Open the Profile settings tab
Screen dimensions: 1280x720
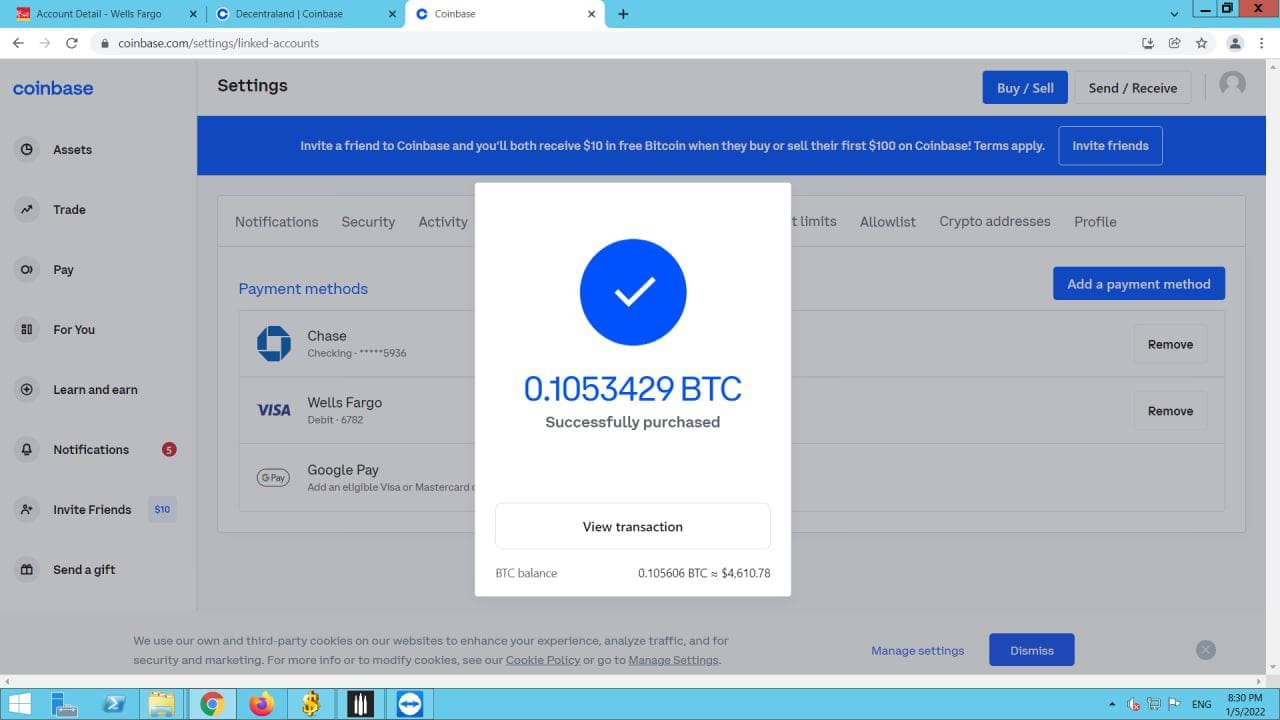tap(1095, 222)
